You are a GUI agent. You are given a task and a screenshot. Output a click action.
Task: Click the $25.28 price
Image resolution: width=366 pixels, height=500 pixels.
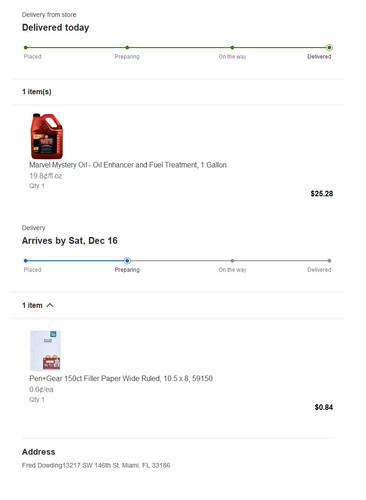[x=322, y=194]
